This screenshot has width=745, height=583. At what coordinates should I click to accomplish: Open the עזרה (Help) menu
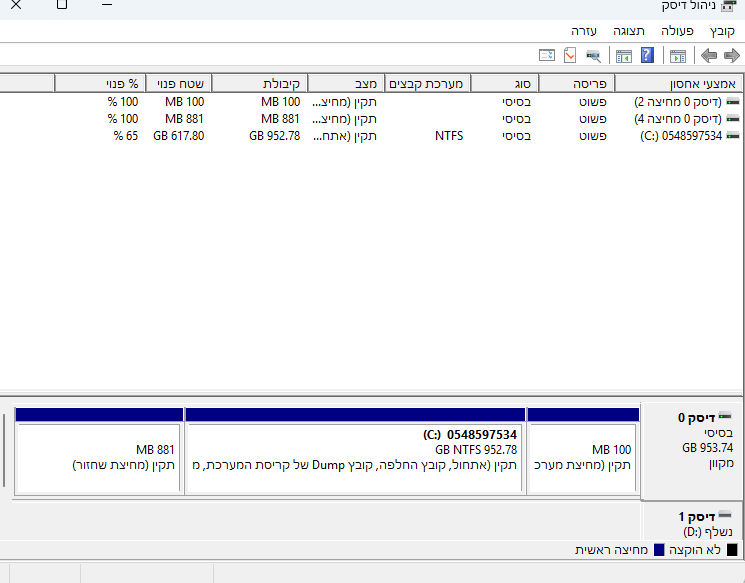(584, 31)
